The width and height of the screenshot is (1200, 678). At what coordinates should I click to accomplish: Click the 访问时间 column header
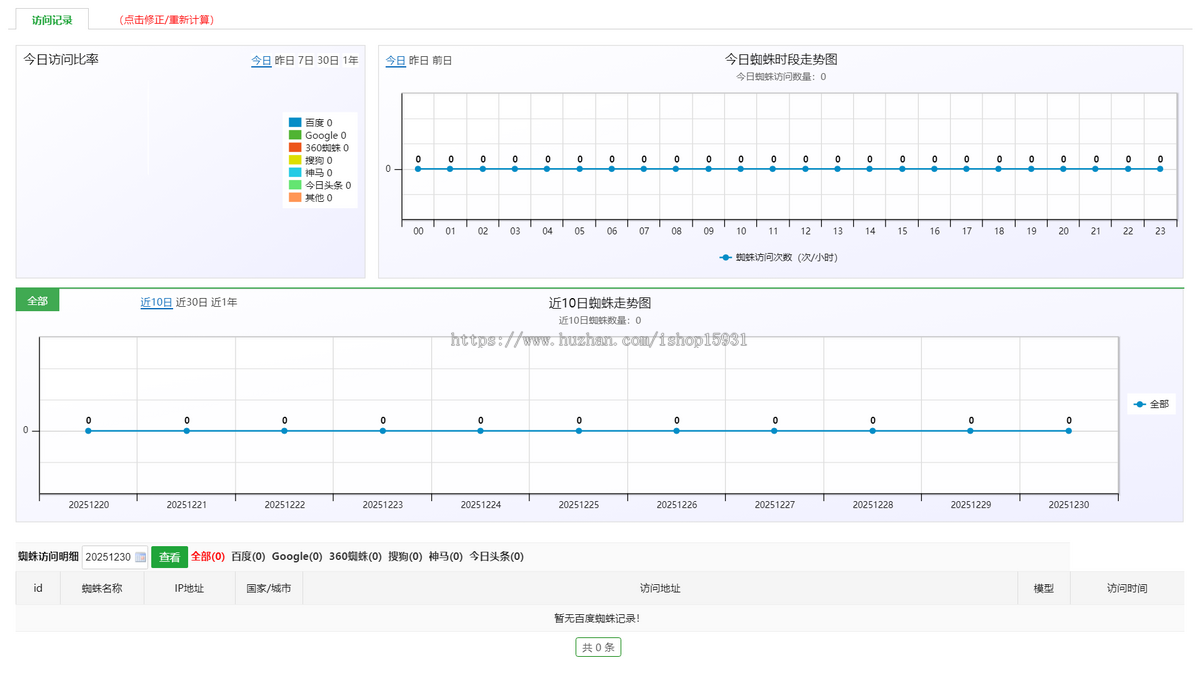(x=1127, y=589)
